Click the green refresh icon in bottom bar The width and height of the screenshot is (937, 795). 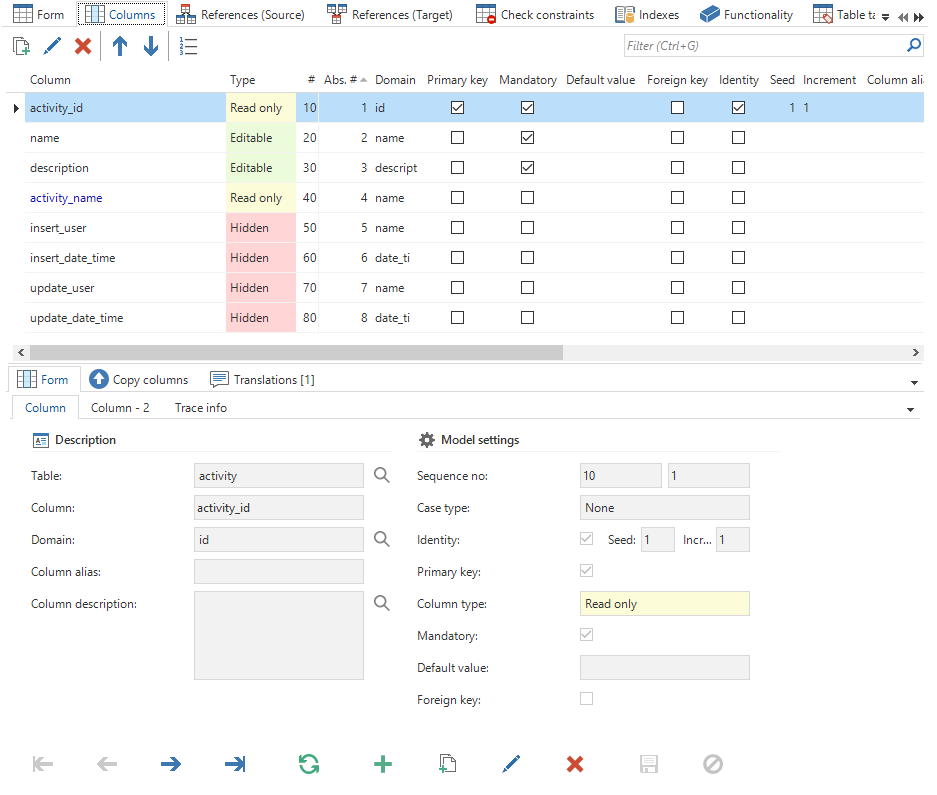(x=309, y=764)
